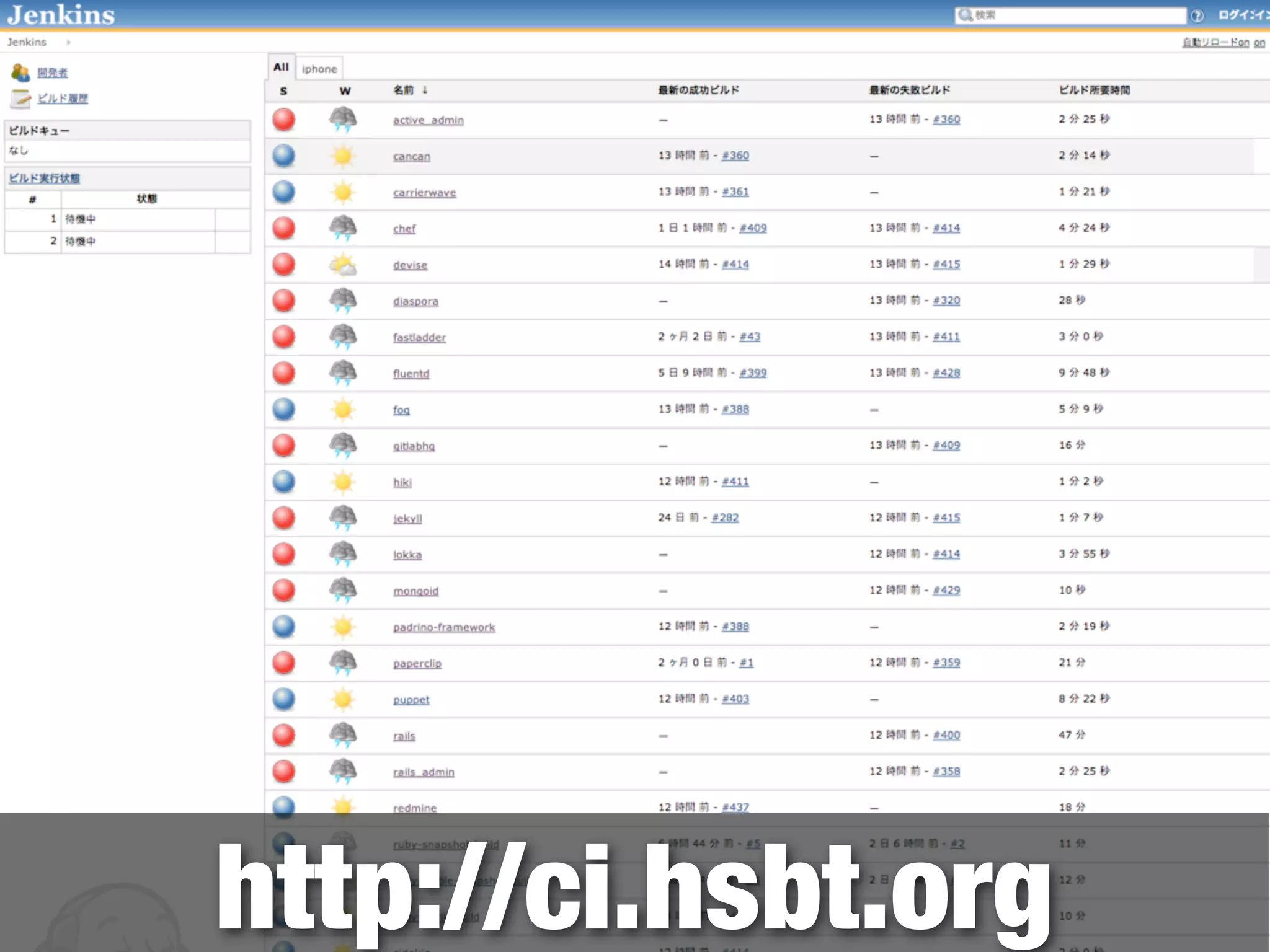Sort by the ビルド所要時間 column header
The height and width of the screenshot is (952, 1270).
pos(1095,90)
